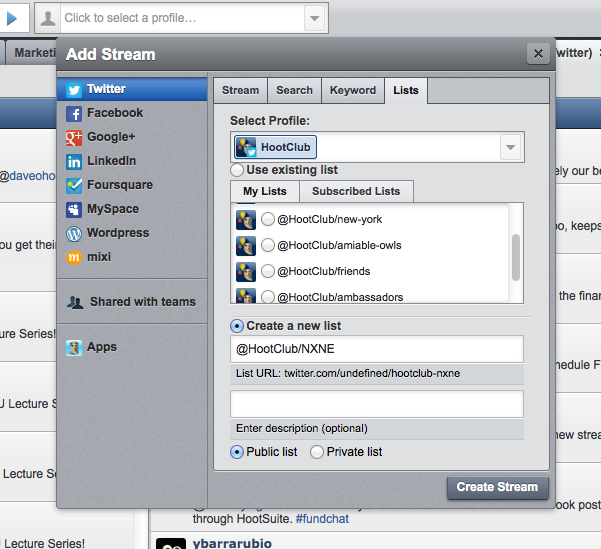Click the @HootClub/NXNE list name field
601x549 pixels.
(x=377, y=349)
